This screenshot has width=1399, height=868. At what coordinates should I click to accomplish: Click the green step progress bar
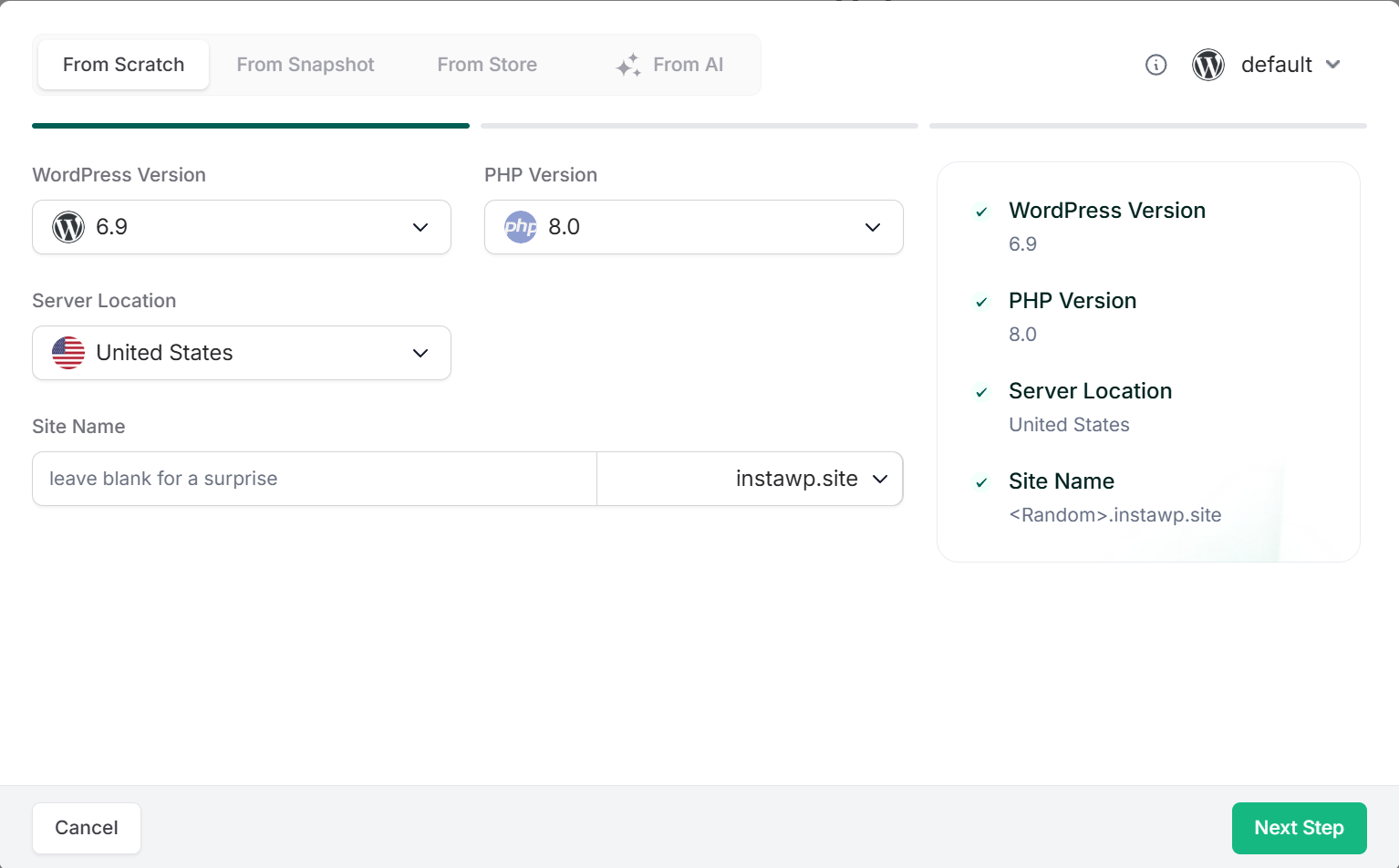tap(251, 125)
